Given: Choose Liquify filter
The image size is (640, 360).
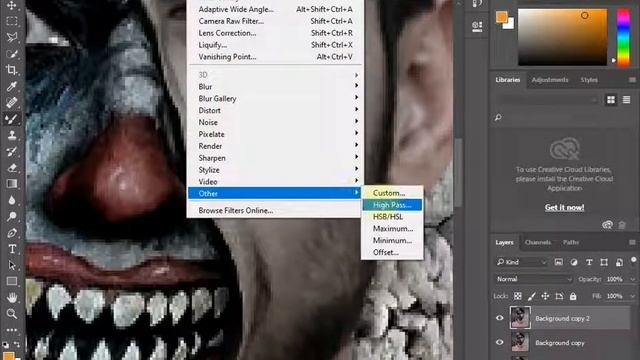Looking at the screenshot, I should [275, 45].
